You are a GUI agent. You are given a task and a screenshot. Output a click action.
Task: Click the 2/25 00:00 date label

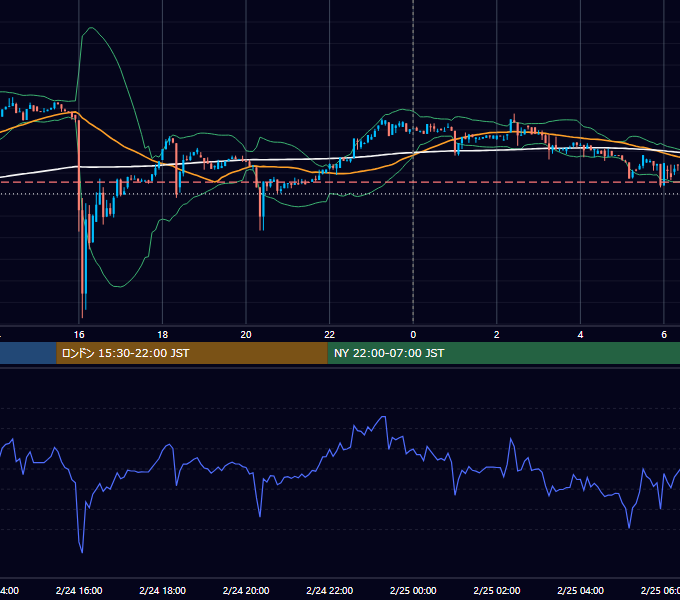pyautogui.click(x=413, y=590)
